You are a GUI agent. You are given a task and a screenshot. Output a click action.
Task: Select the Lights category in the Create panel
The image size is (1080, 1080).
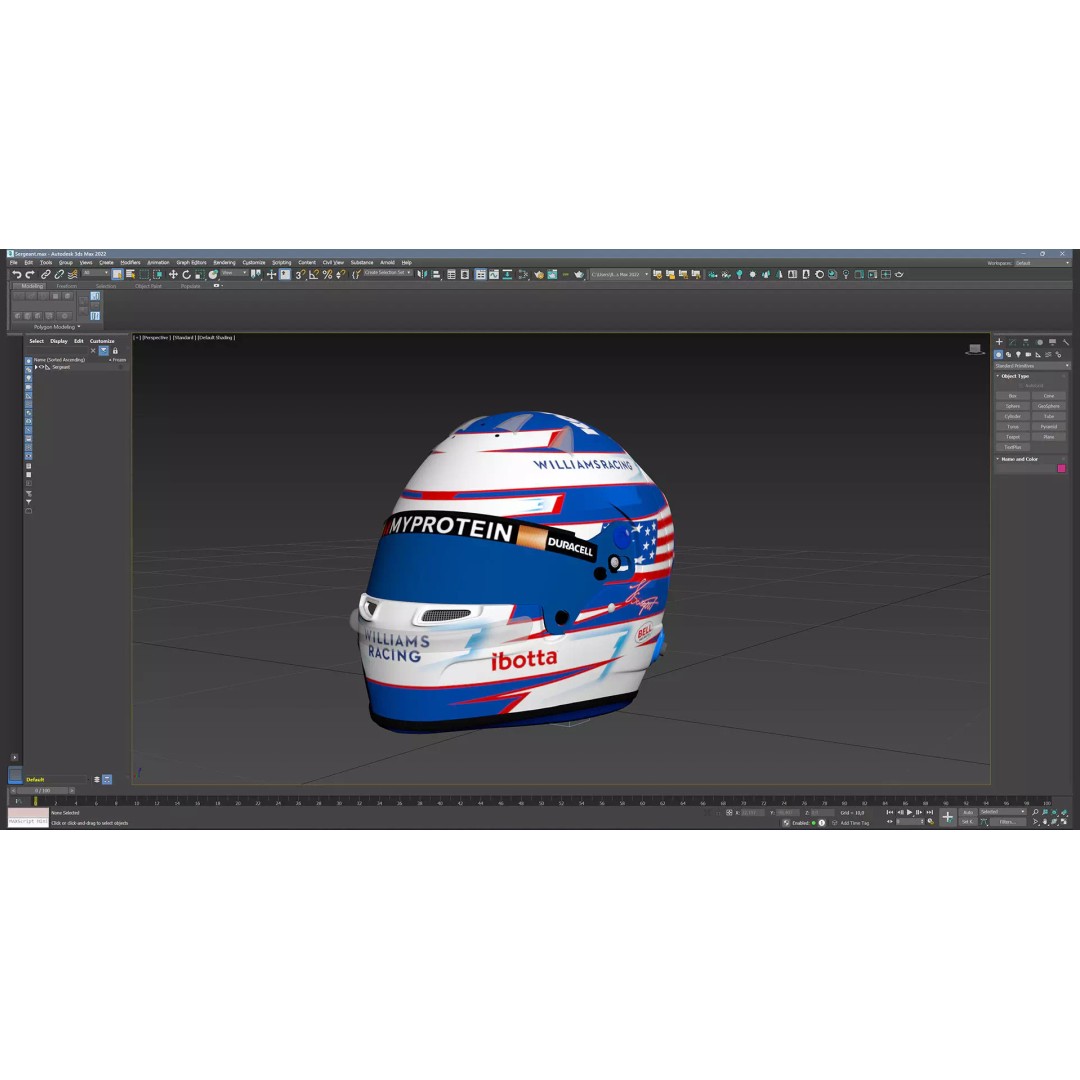point(1019,354)
